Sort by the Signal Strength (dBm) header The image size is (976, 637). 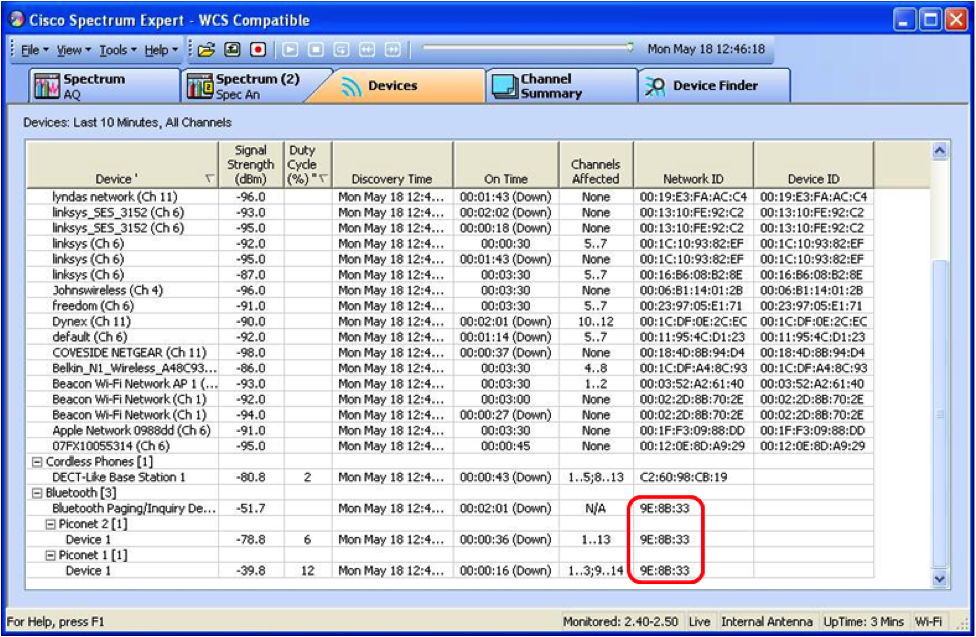tap(251, 165)
